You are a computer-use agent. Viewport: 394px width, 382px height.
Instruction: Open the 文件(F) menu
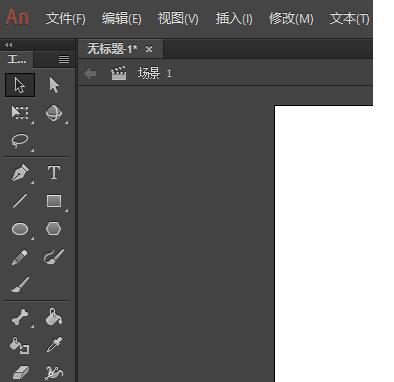pyautogui.click(x=66, y=18)
